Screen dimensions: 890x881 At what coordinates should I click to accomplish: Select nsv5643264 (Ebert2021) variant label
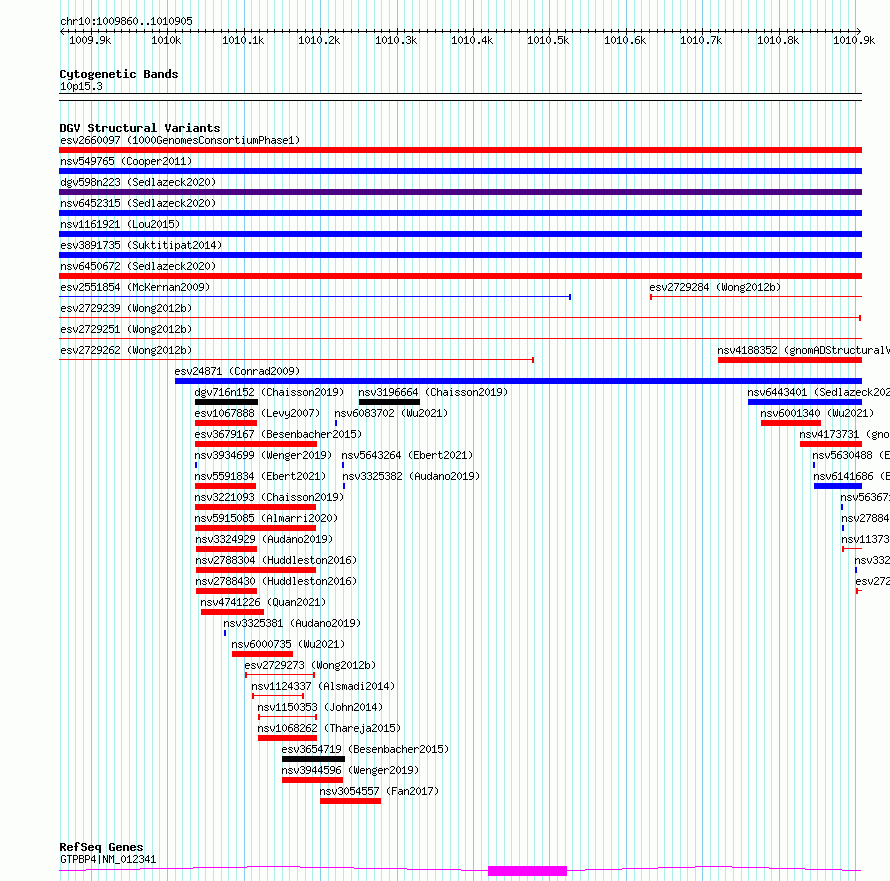[408, 455]
